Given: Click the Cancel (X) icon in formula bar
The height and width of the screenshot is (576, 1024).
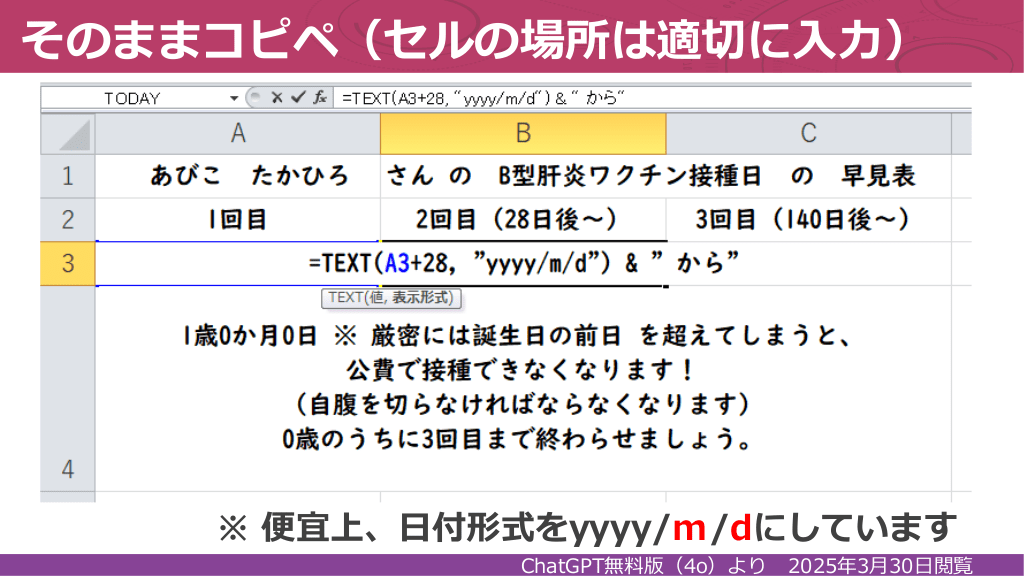Looking at the screenshot, I should [277, 98].
